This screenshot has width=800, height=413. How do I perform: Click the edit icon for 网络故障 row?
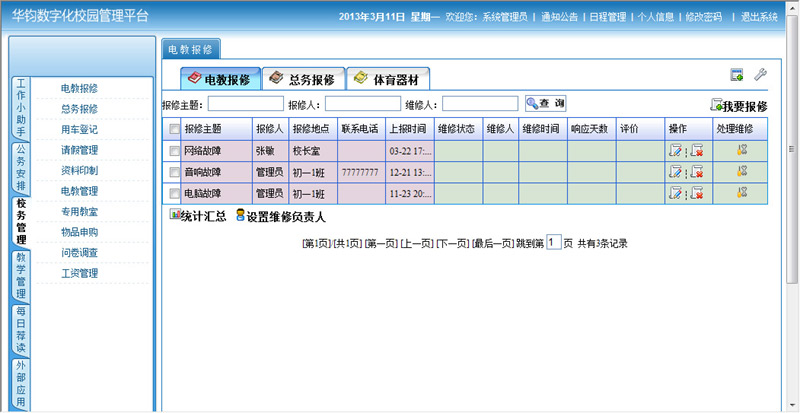click(x=677, y=150)
